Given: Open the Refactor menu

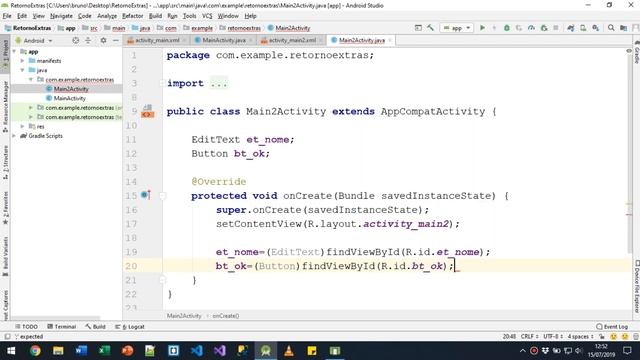Looking at the screenshot, I should (133, 16).
